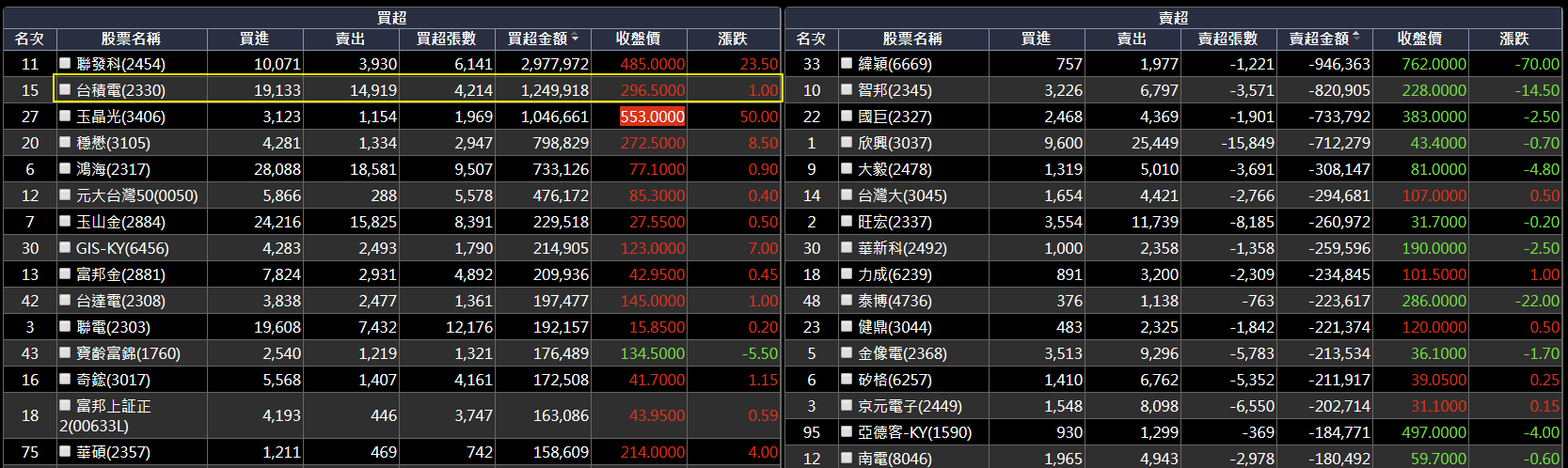Select the 賣超 panel title
The image size is (1568, 468).
click(x=1174, y=18)
